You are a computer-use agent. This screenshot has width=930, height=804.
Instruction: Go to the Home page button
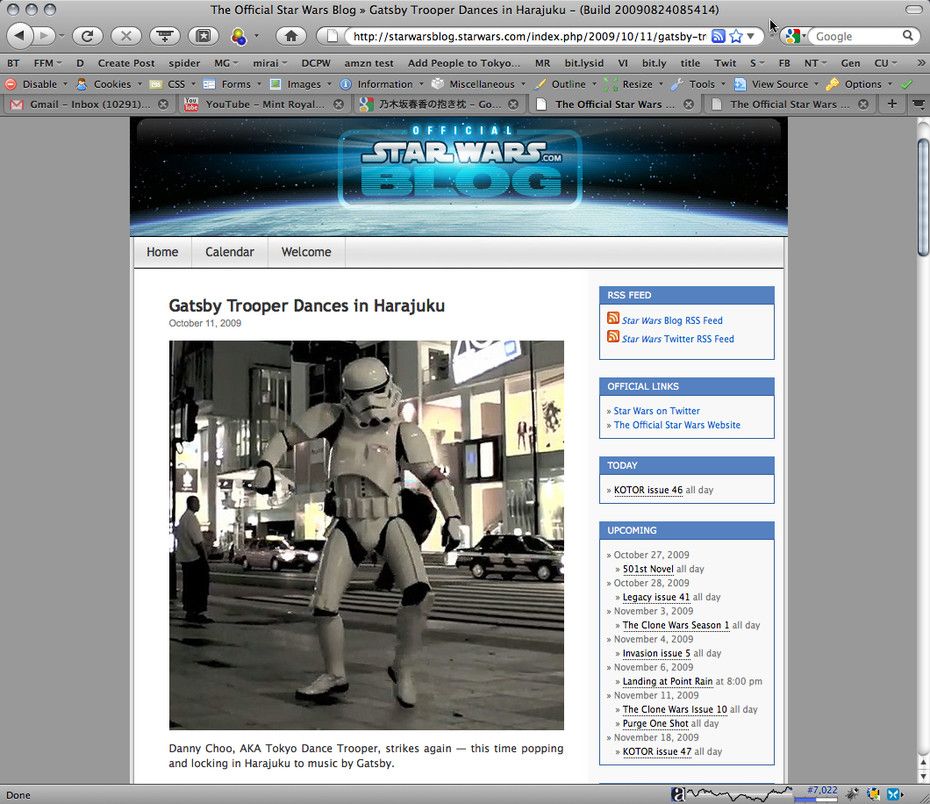click(x=291, y=36)
